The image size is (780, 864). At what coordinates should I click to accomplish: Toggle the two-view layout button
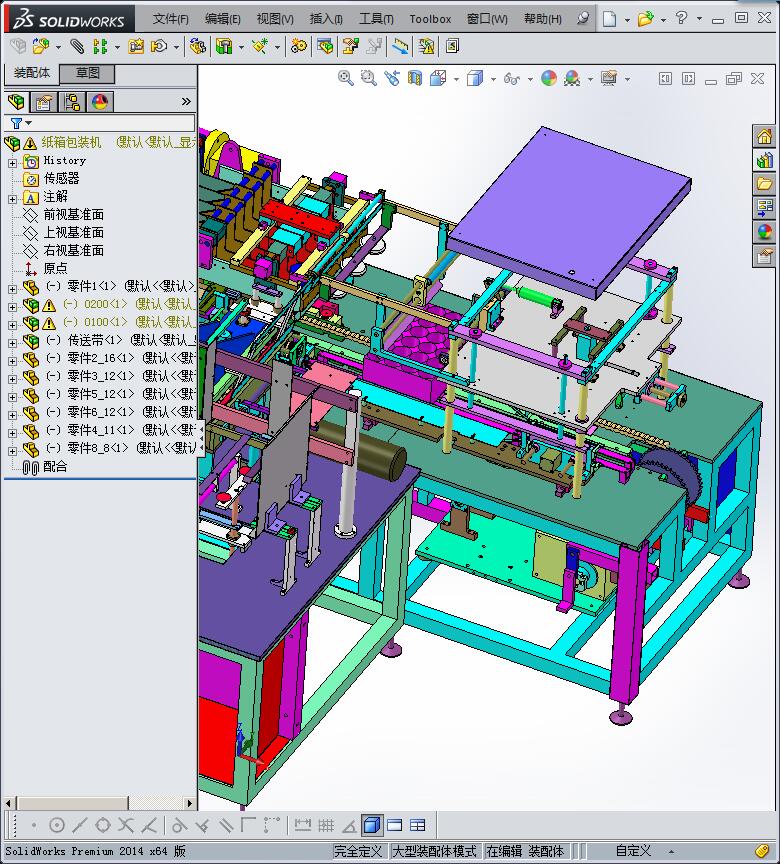click(x=394, y=825)
